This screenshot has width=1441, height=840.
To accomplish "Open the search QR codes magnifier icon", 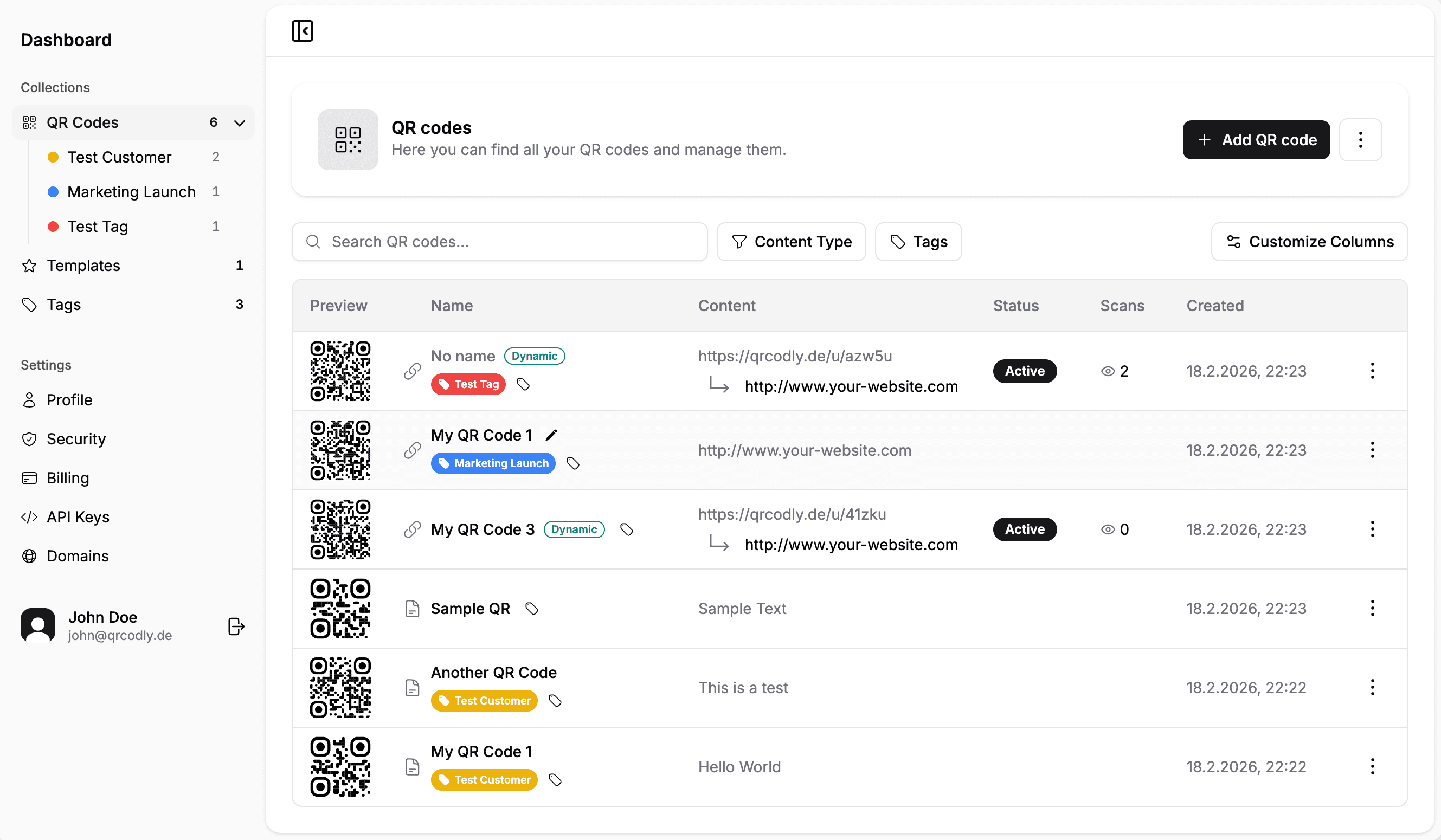I will (x=313, y=242).
